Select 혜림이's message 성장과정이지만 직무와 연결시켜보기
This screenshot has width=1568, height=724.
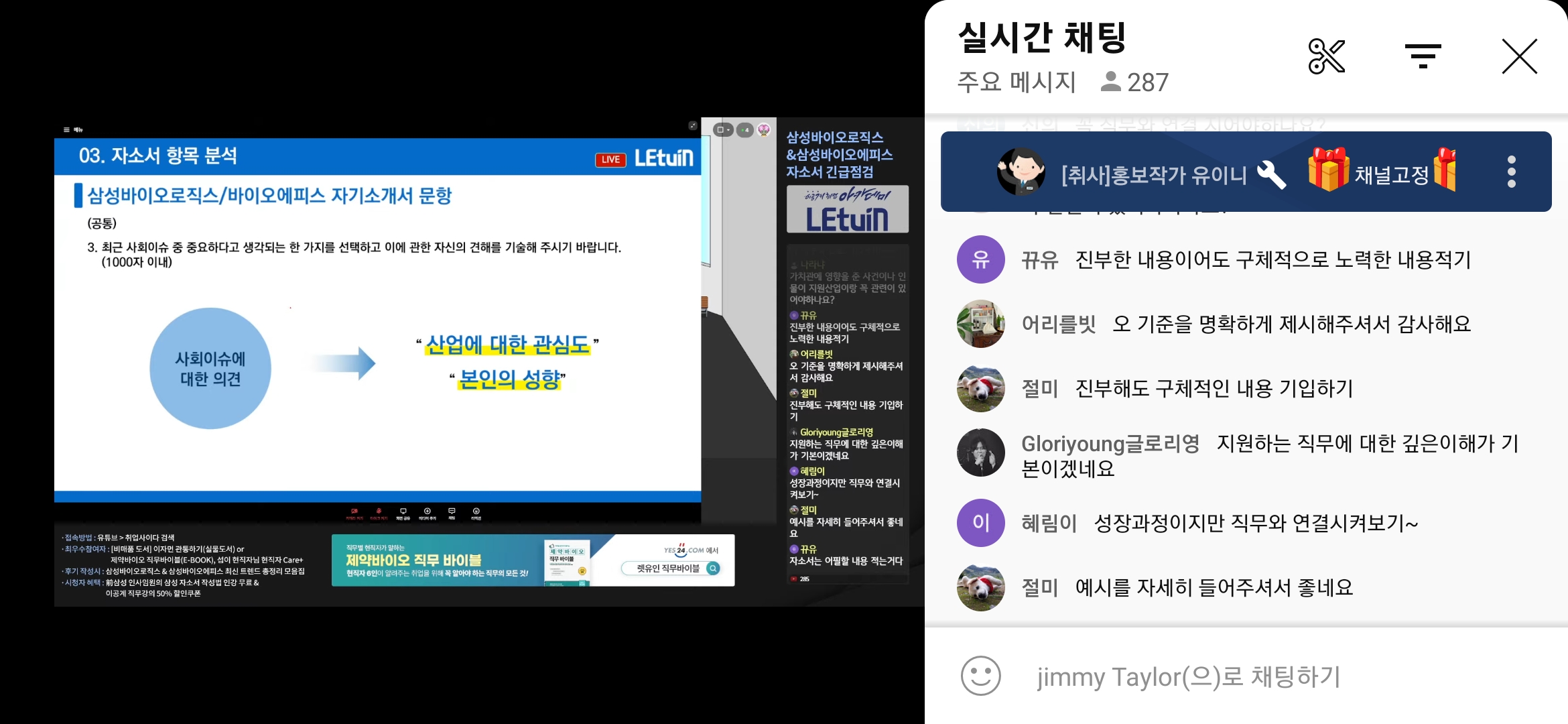coord(1256,523)
